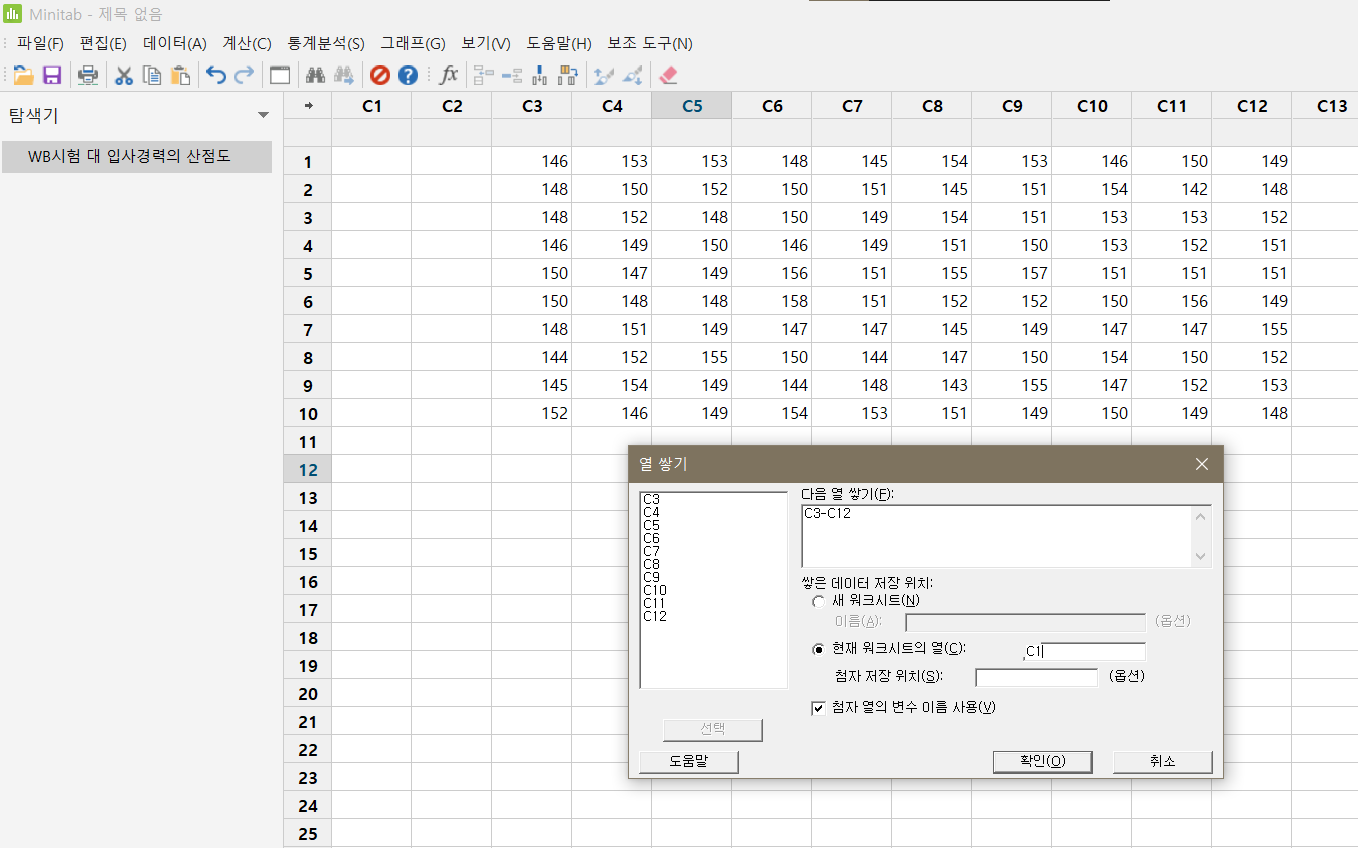The width and height of the screenshot is (1358, 848).
Task: Click the up arrow of the stack columns scrollbar
Action: [x=1201, y=516]
